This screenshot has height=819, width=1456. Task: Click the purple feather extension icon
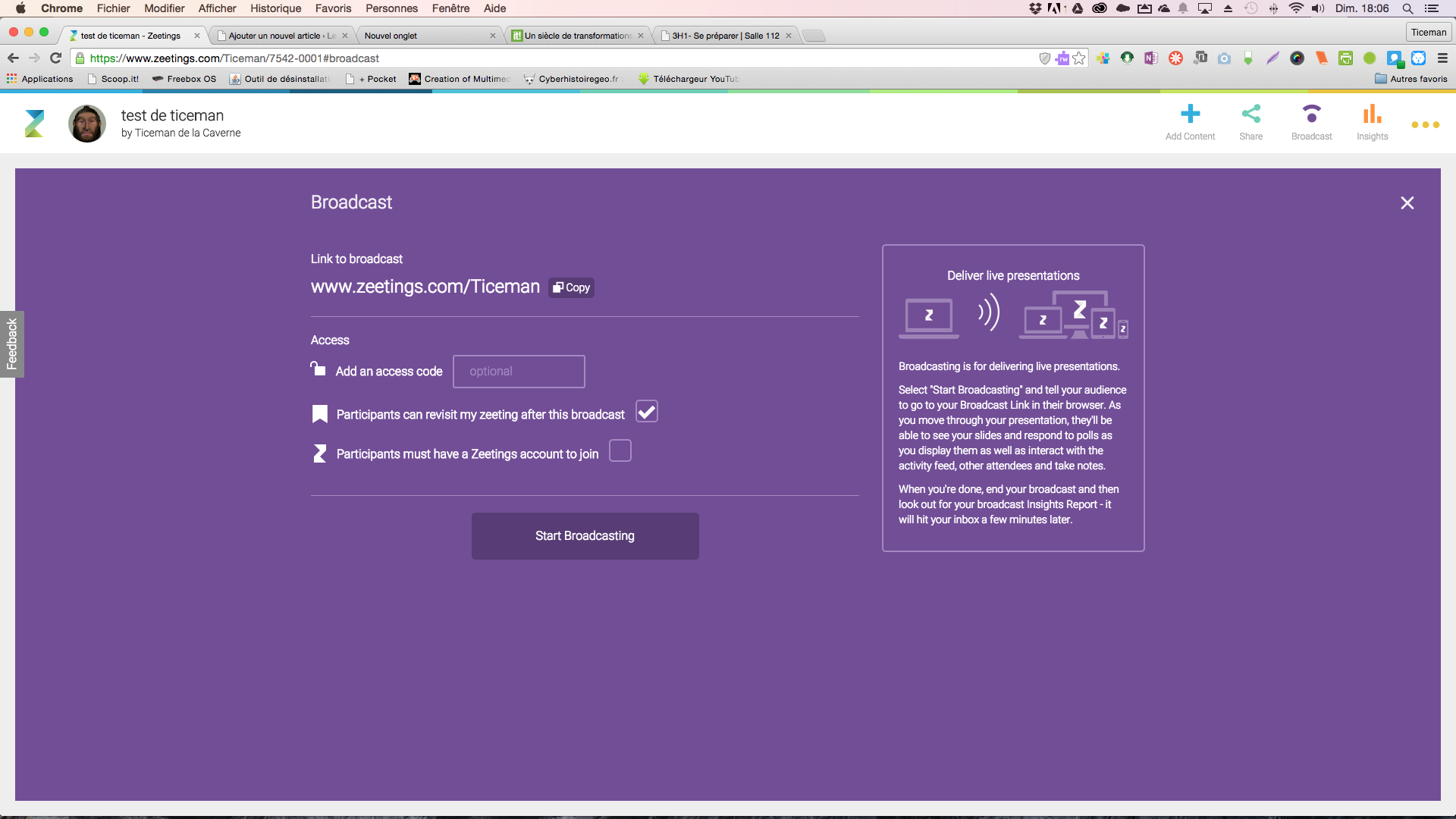[1272, 58]
